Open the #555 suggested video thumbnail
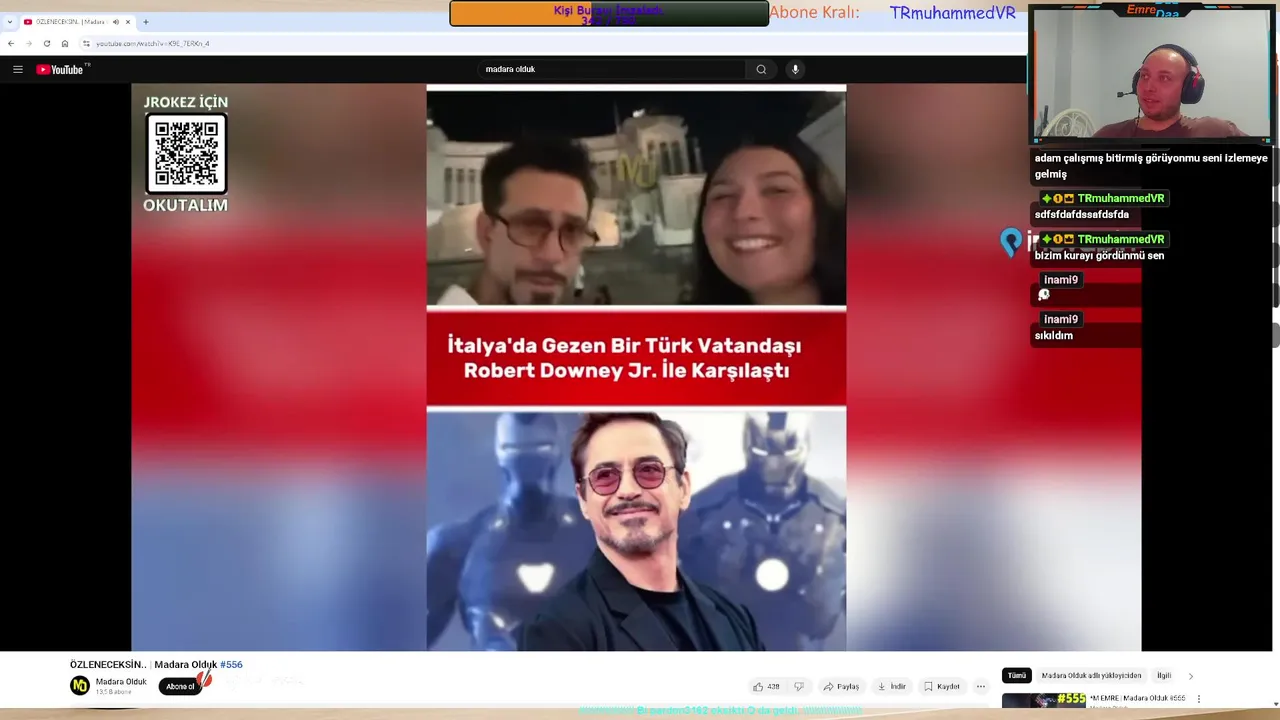Image resolution: width=1280 pixels, height=720 pixels. pos(1044,700)
